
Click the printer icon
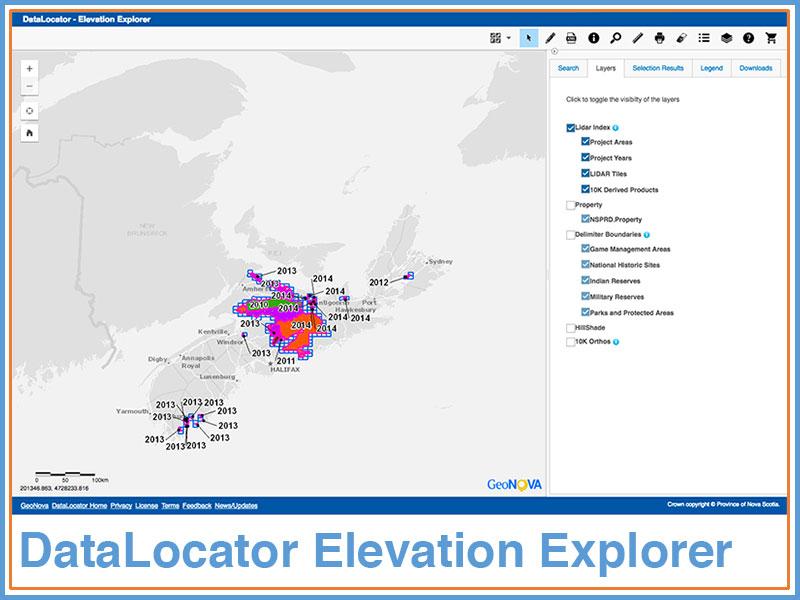click(x=660, y=38)
